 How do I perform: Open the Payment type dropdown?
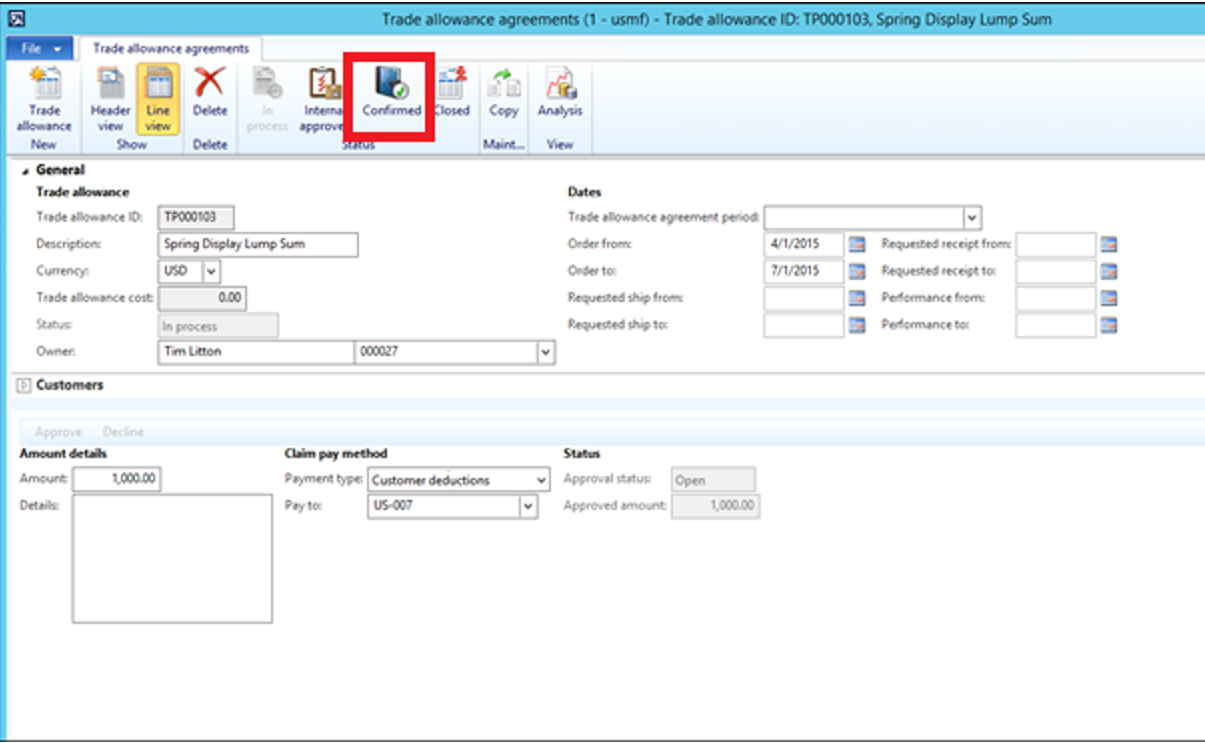(x=541, y=481)
